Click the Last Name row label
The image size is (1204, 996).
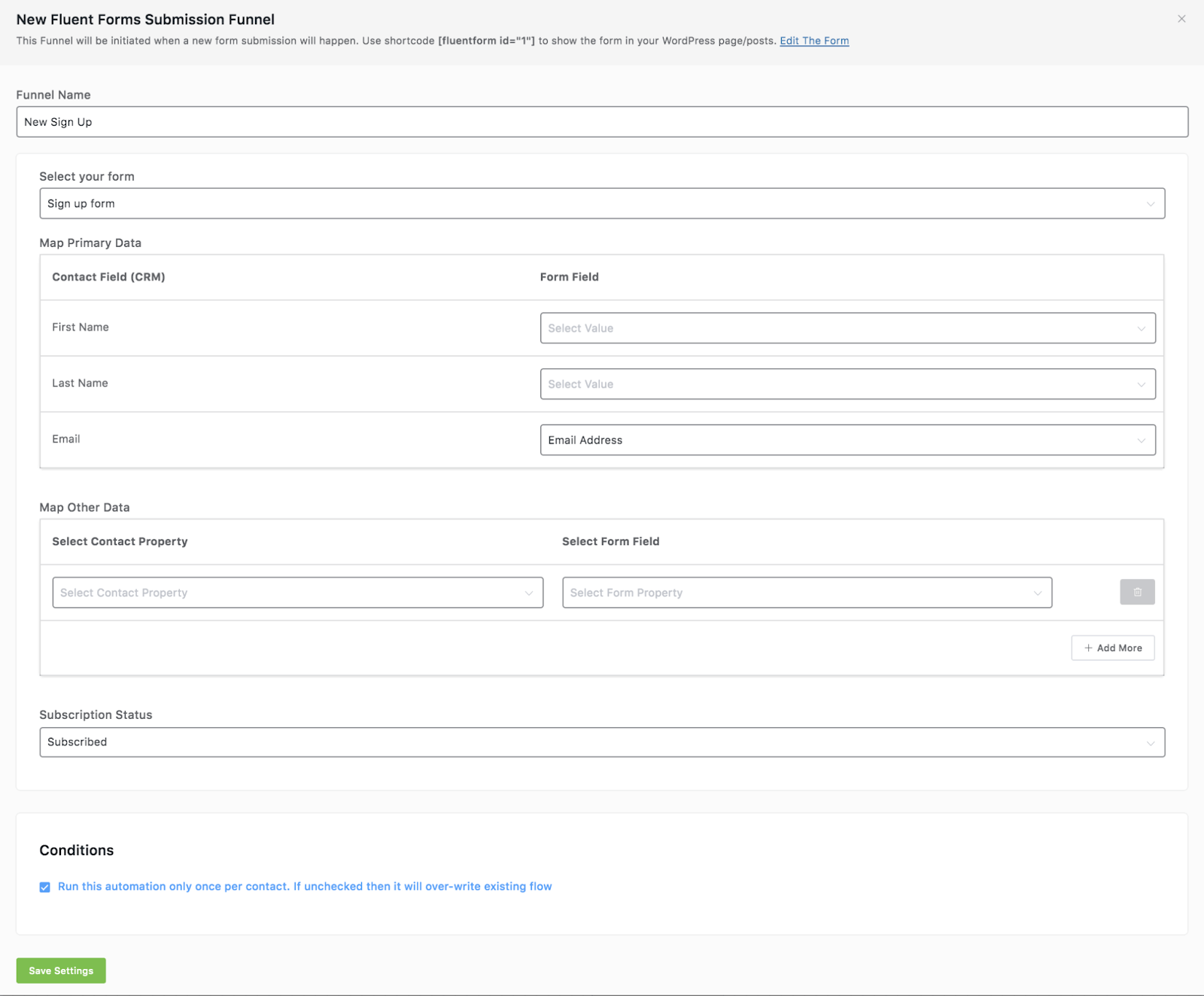80,383
